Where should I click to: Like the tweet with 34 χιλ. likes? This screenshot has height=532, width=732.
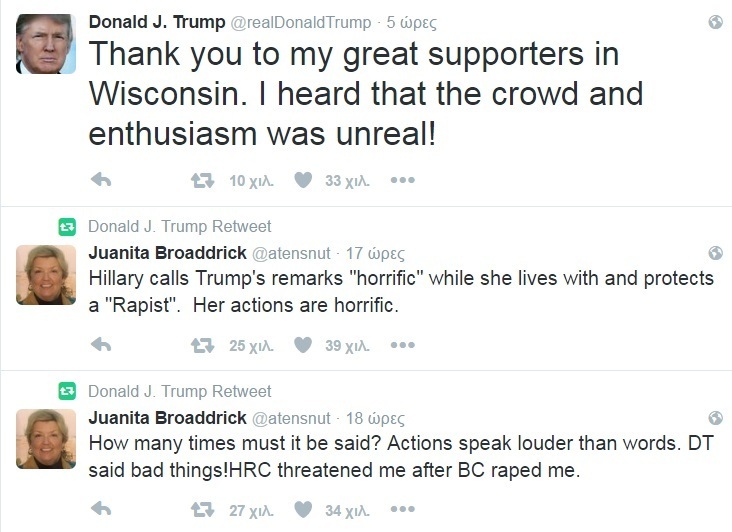pos(303,510)
